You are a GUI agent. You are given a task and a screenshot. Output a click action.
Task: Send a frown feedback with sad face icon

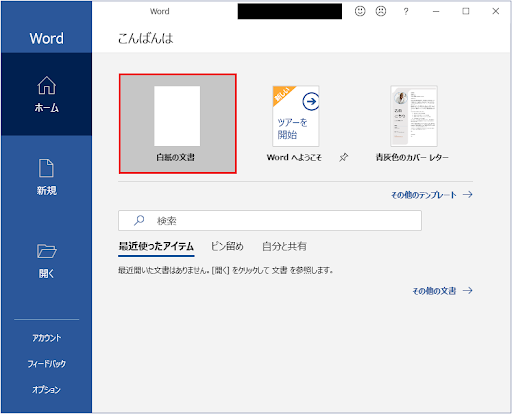(381, 11)
